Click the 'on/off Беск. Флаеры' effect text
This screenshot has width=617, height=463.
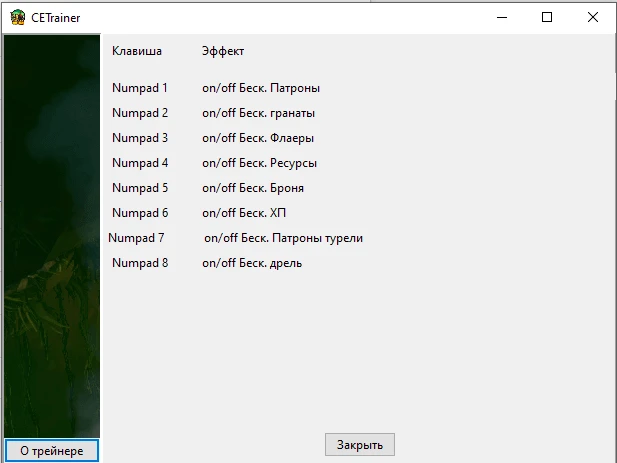point(258,138)
